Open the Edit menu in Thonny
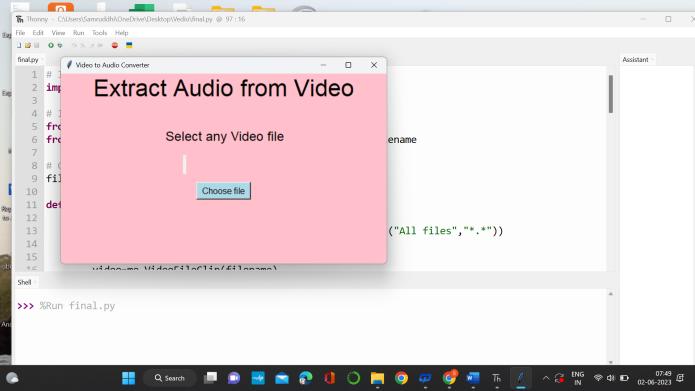The height and width of the screenshot is (391, 695). coord(38,33)
